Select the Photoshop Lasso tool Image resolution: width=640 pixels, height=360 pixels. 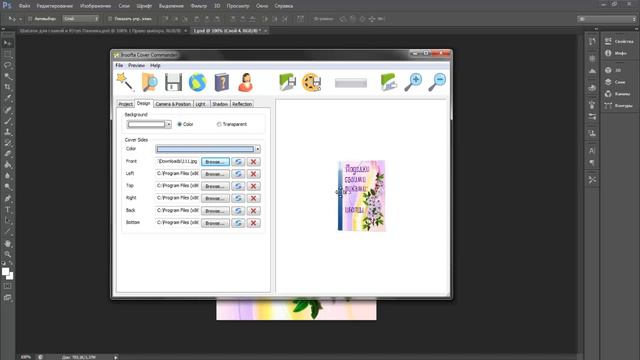coord(7,65)
